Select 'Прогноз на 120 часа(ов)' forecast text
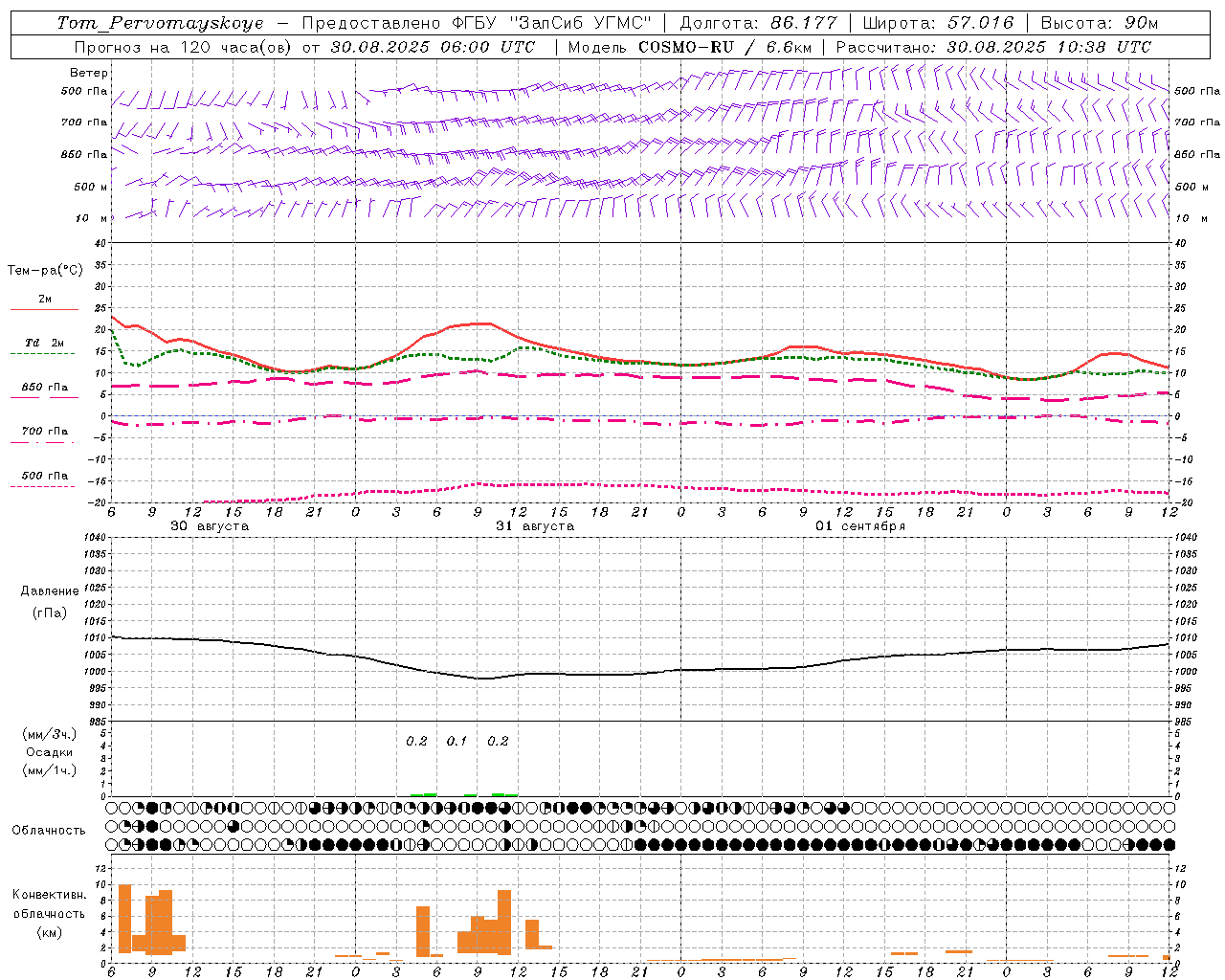The image size is (1225, 980). click(185, 47)
